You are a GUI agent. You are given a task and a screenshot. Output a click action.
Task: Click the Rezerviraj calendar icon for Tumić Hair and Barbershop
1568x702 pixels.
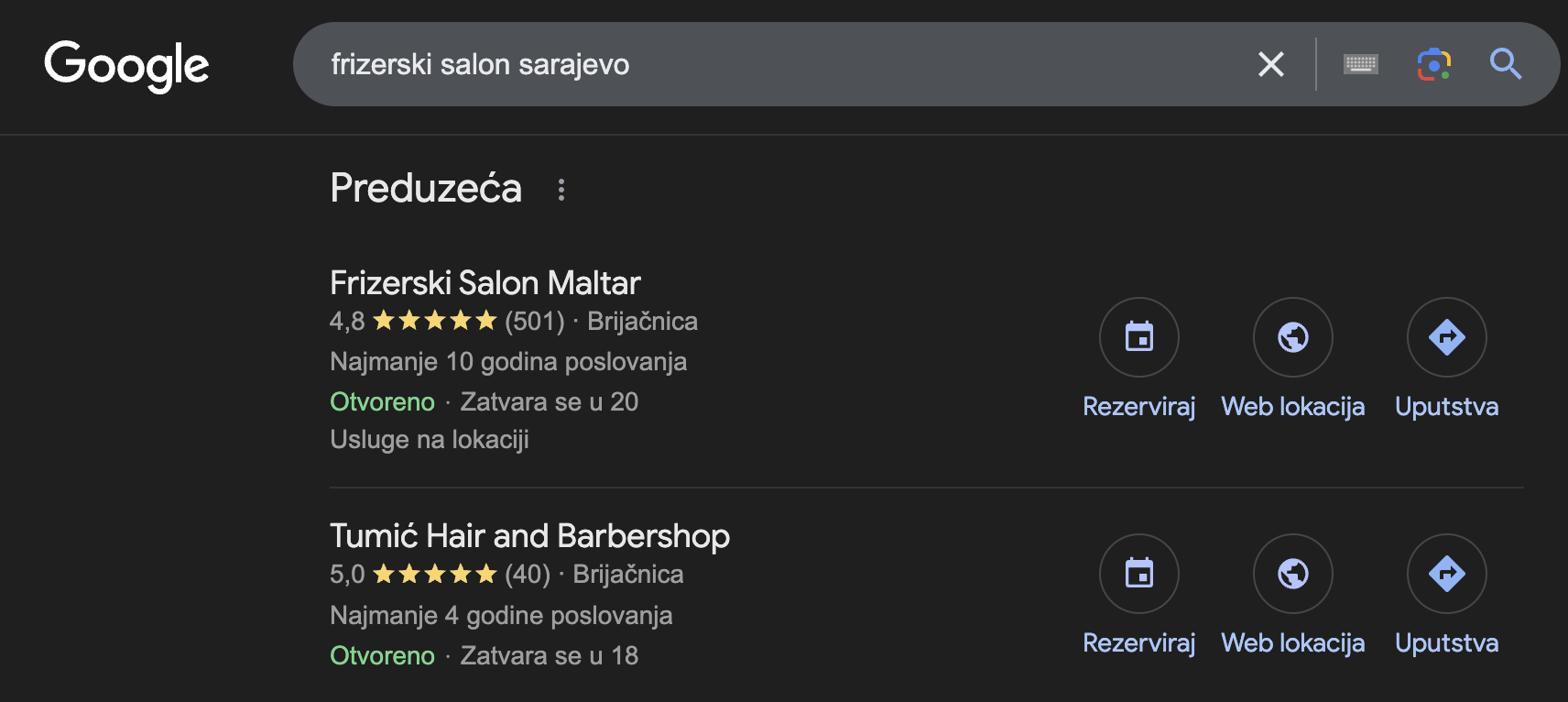(1139, 574)
